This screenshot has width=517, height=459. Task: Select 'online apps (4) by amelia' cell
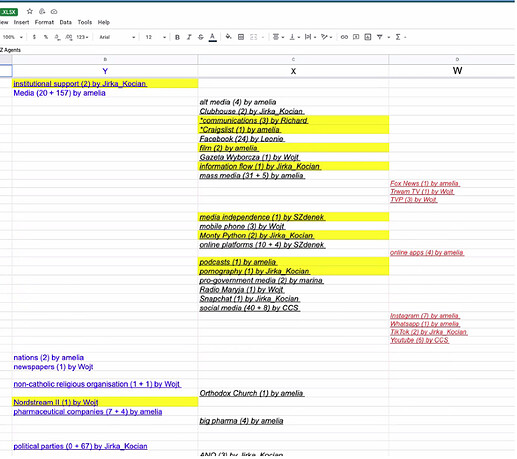click(x=452, y=253)
